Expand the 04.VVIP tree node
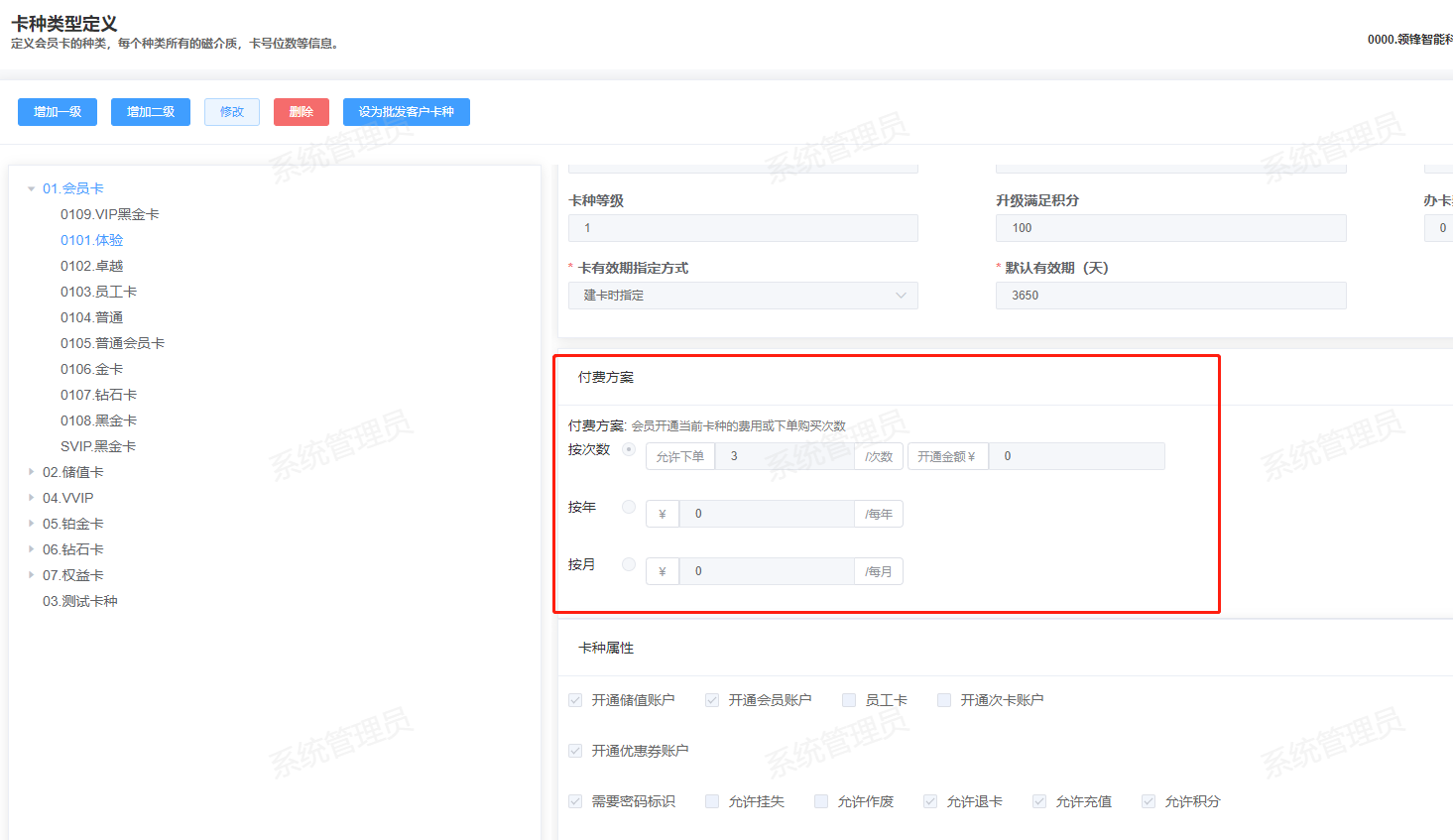 point(32,498)
